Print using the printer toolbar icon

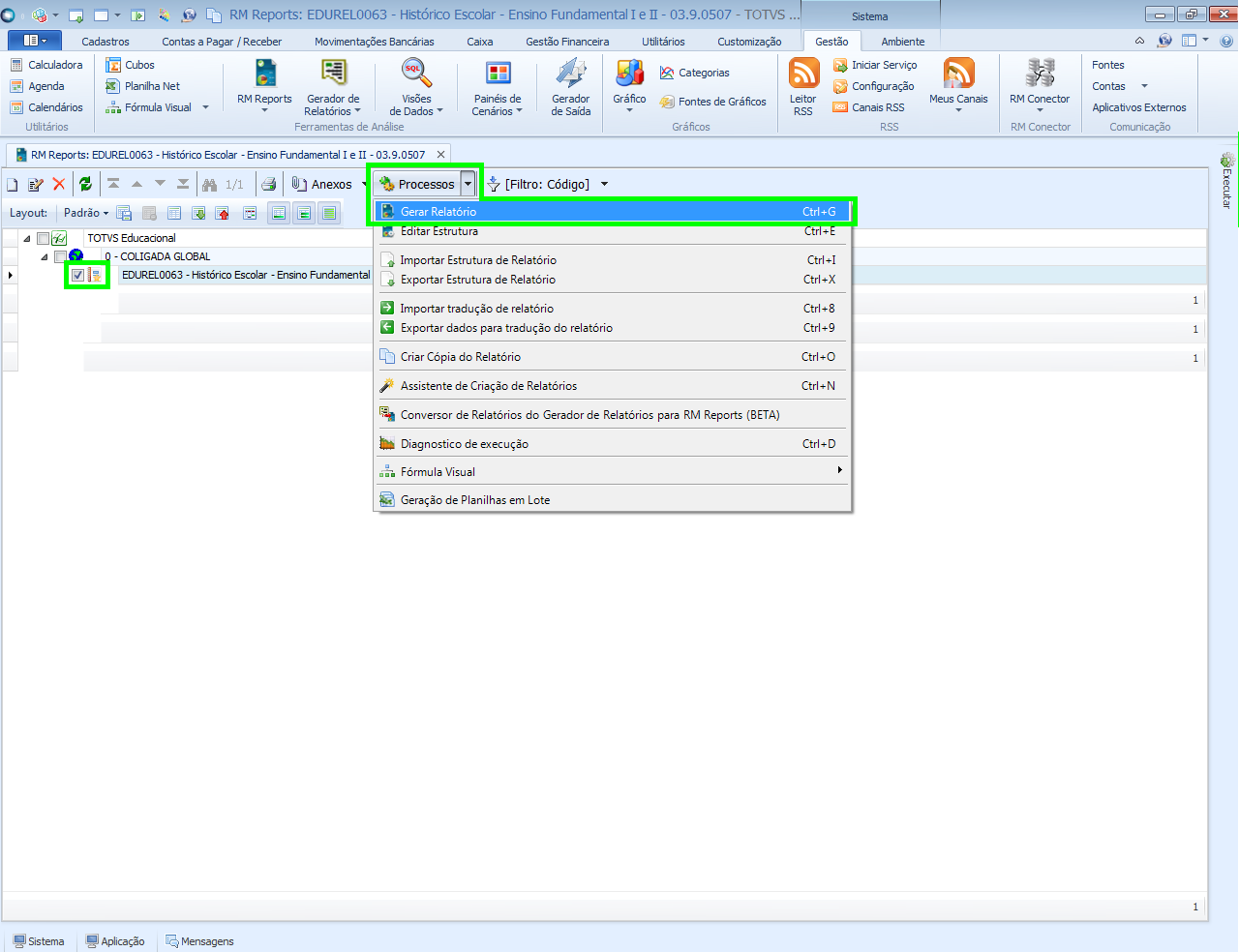pyautogui.click(x=269, y=184)
